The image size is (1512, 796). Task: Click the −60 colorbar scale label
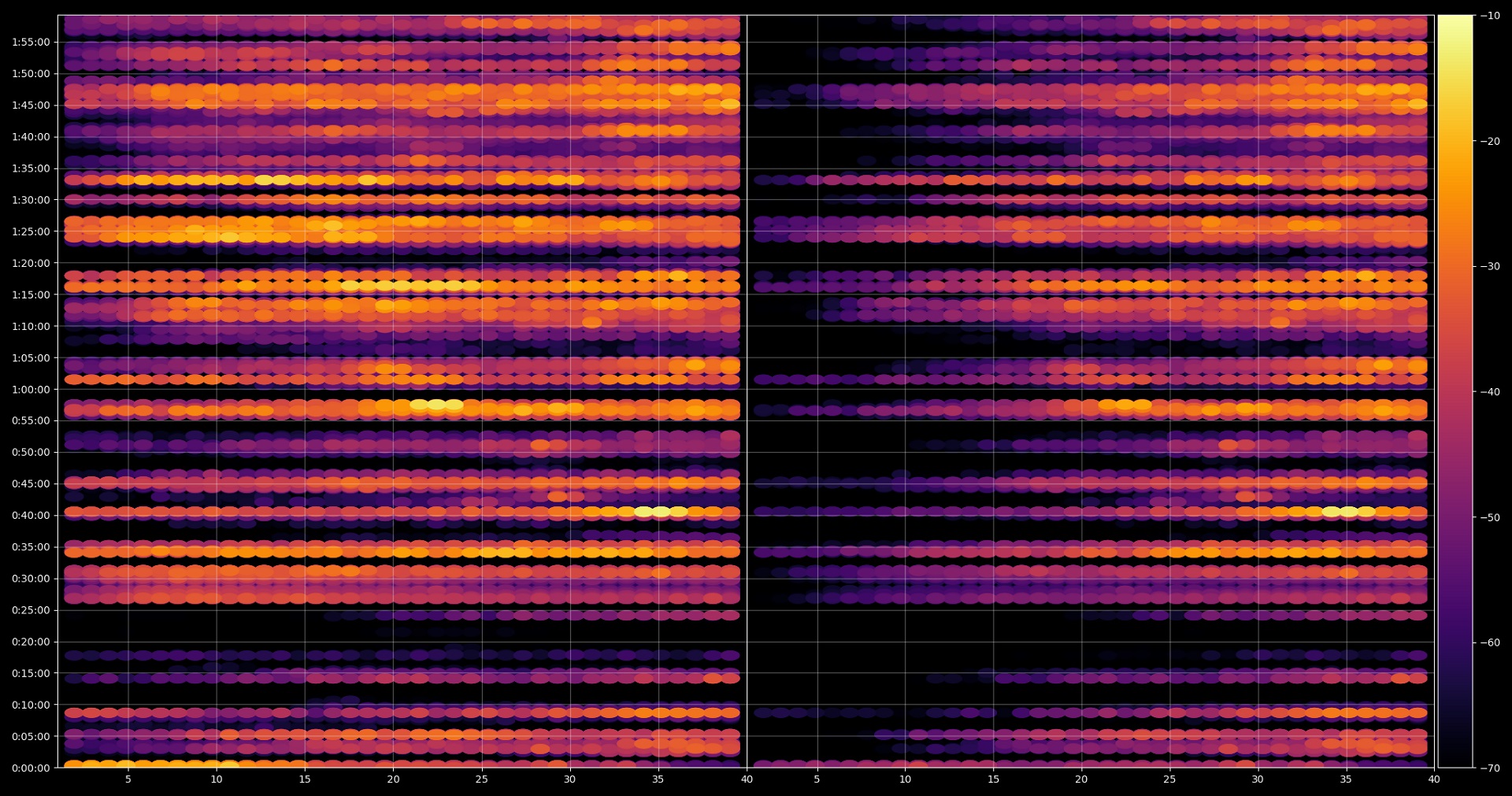(1490, 643)
